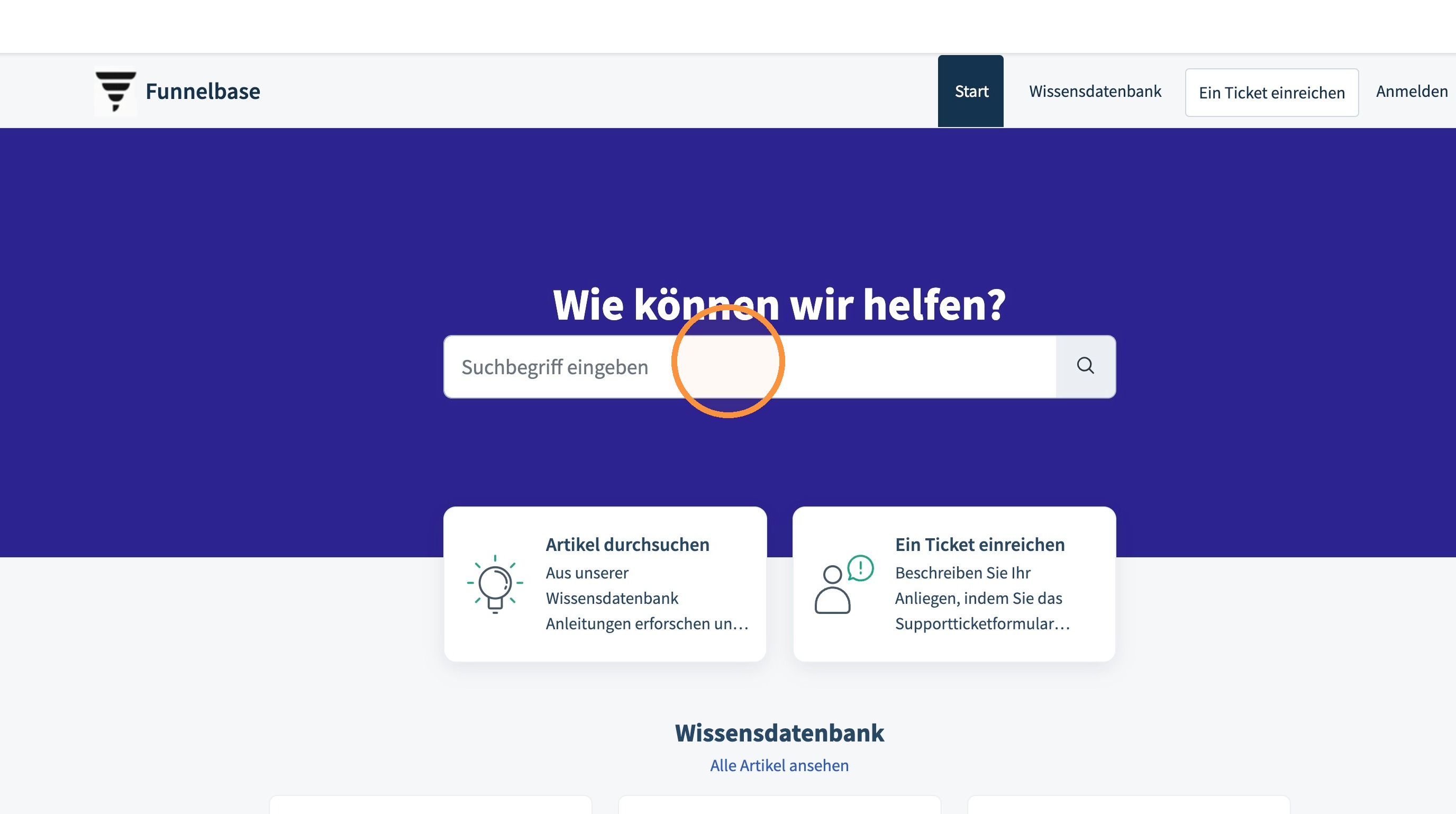Click the Anmelden link
This screenshot has width=1456, height=814.
[x=1412, y=91]
